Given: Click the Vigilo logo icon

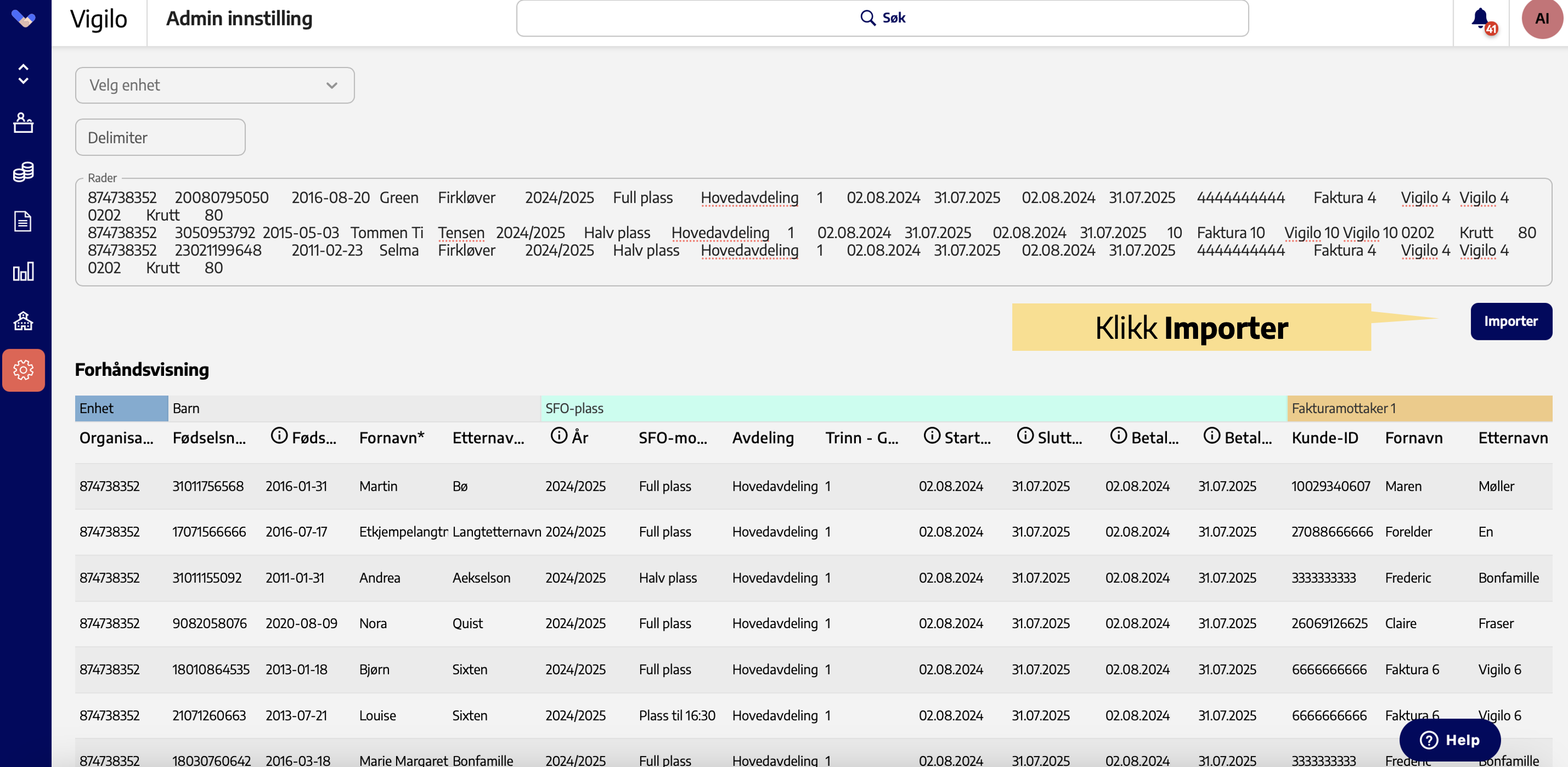Looking at the screenshot, I should pyautogui.click(x=24, y=19).
